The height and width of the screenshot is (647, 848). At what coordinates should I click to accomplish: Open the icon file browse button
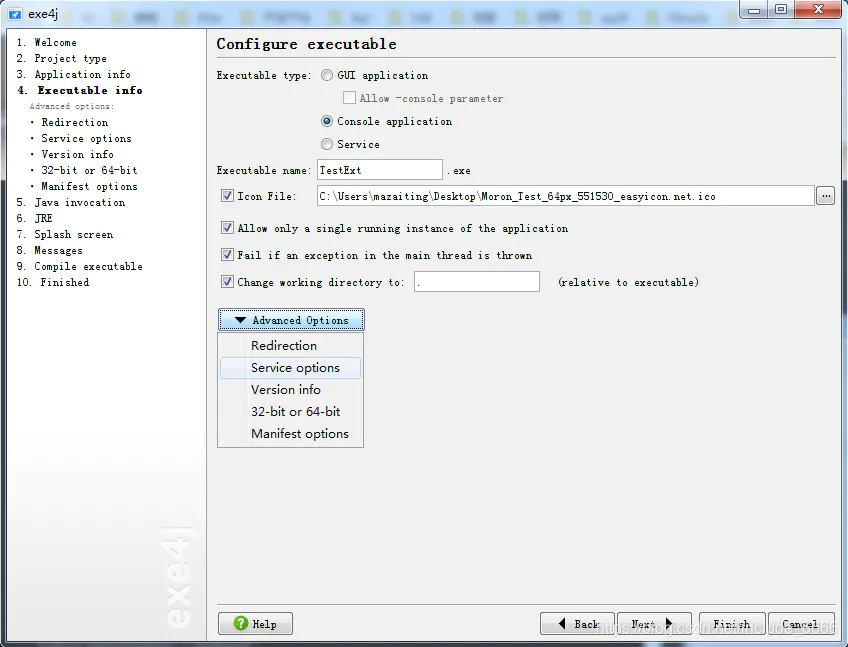pyautogui.click(x=825, y=196)
